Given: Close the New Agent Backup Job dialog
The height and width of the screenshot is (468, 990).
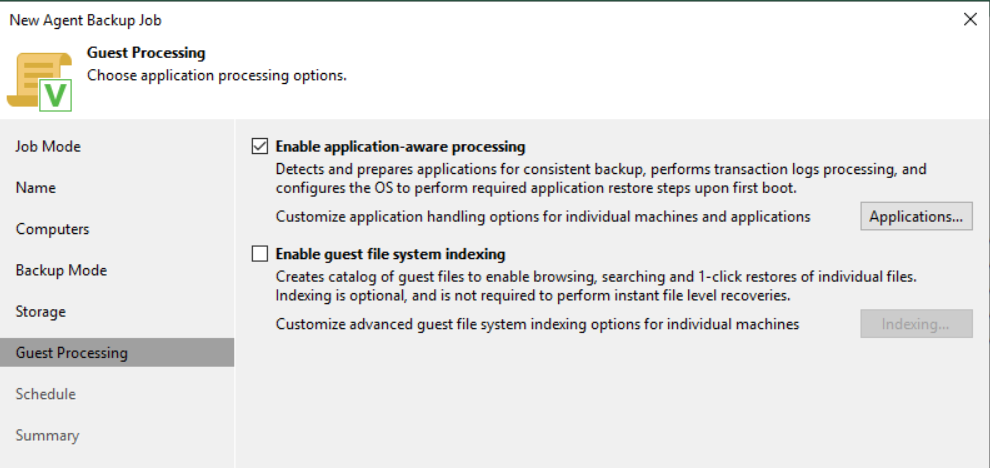Looking at the screenshot, I should tap(969, 19).
